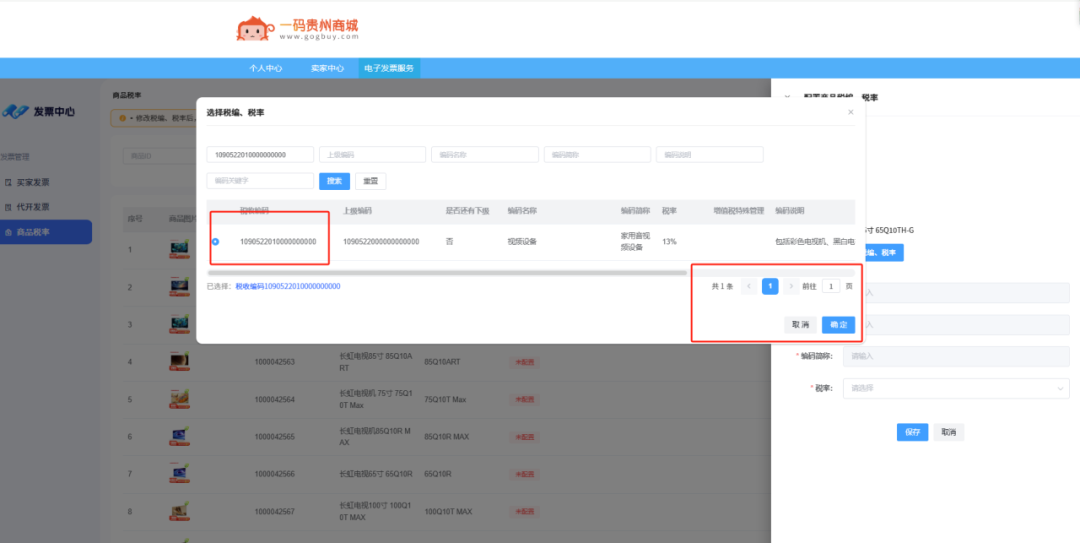
Task: Click the model text 75Q10T Max
Action: [445, 400]
